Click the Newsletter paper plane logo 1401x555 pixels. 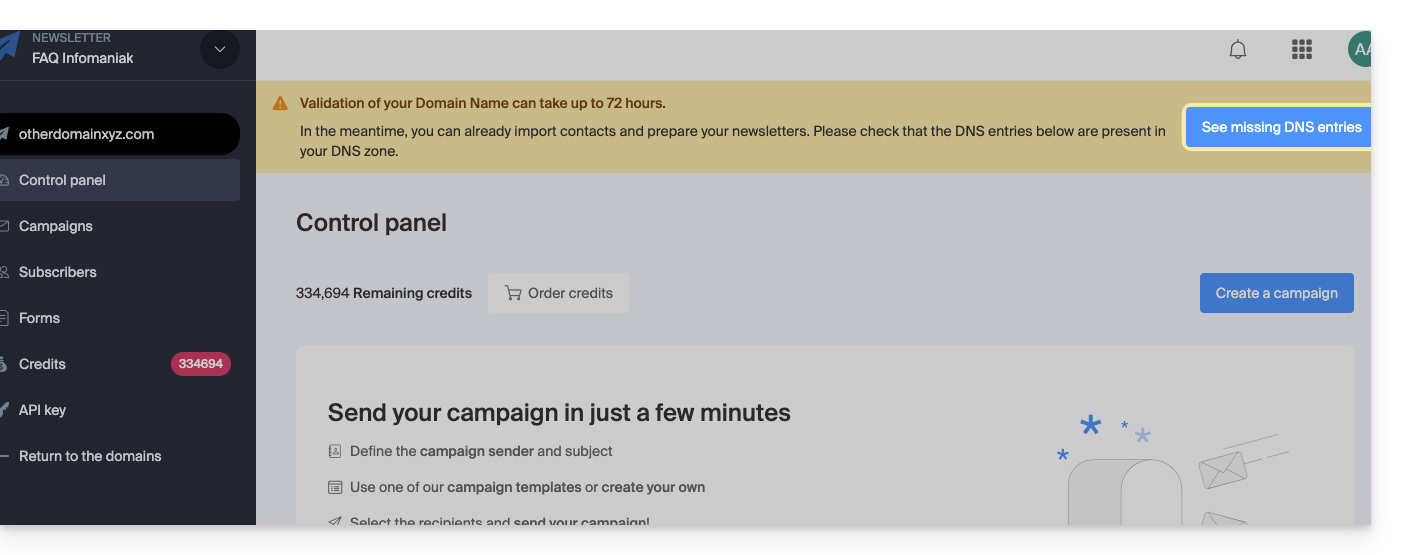tap(9, 47)
